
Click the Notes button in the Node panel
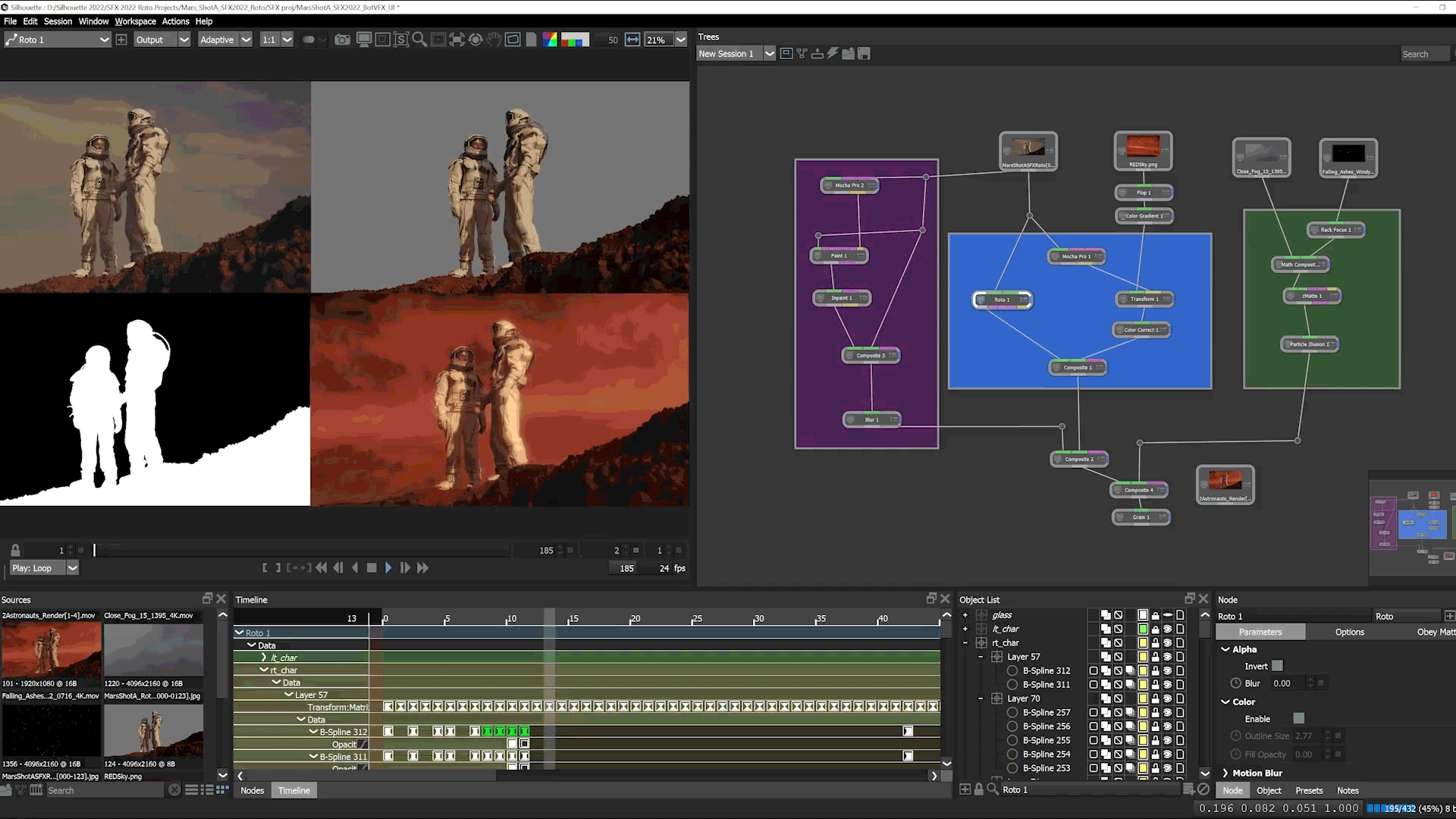[x=1348, y=790]
